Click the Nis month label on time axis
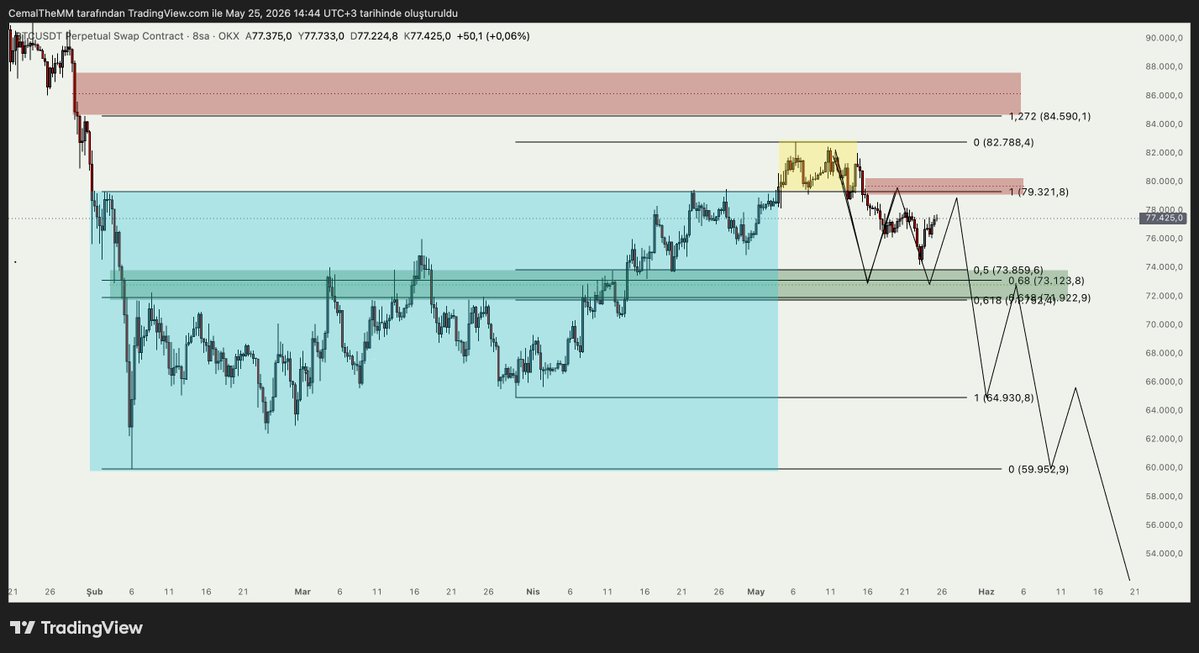1199x653 pixels. click(533, 592)
